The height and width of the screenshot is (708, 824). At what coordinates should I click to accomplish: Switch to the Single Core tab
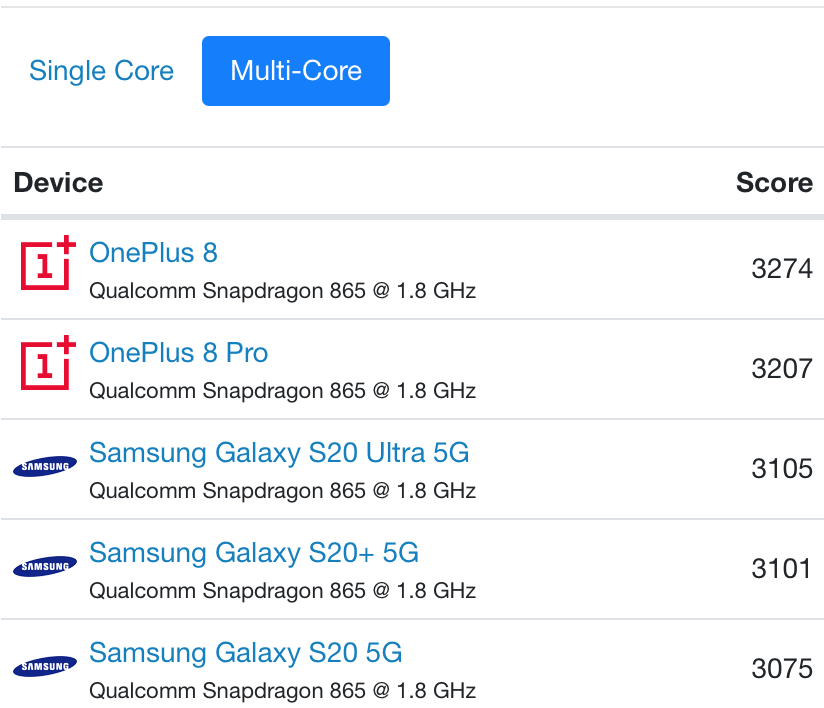(101, 71)
